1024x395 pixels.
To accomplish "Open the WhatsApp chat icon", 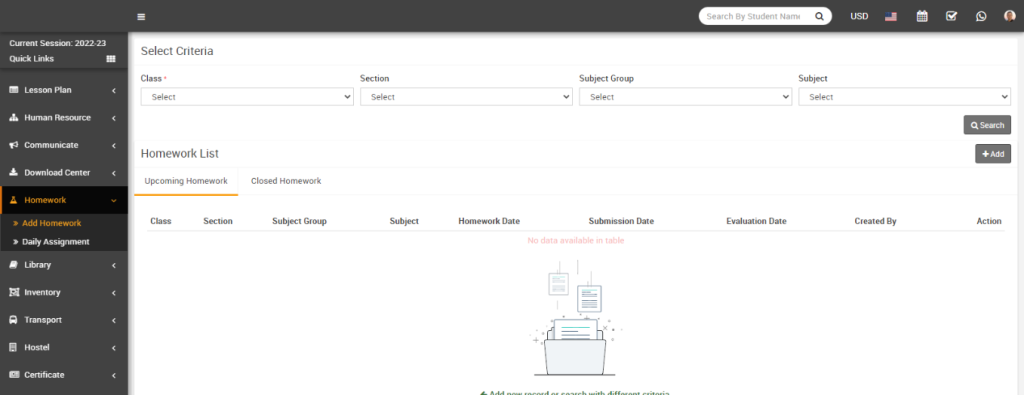I will click(x=981, y=16).
